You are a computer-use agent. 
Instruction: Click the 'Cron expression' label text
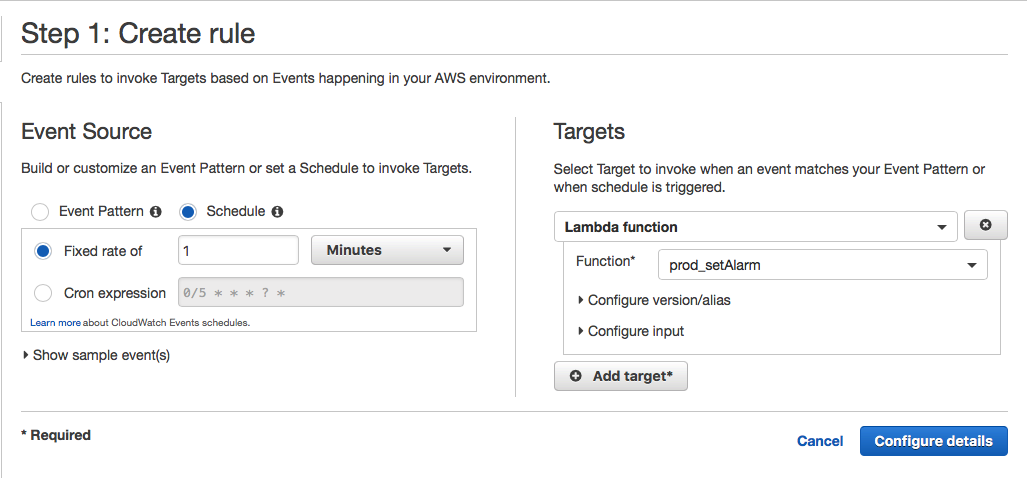[115, 293]
